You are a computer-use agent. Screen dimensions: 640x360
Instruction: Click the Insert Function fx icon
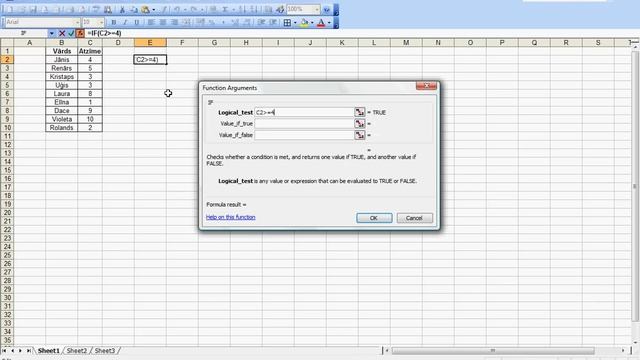[x=80, y=33]
